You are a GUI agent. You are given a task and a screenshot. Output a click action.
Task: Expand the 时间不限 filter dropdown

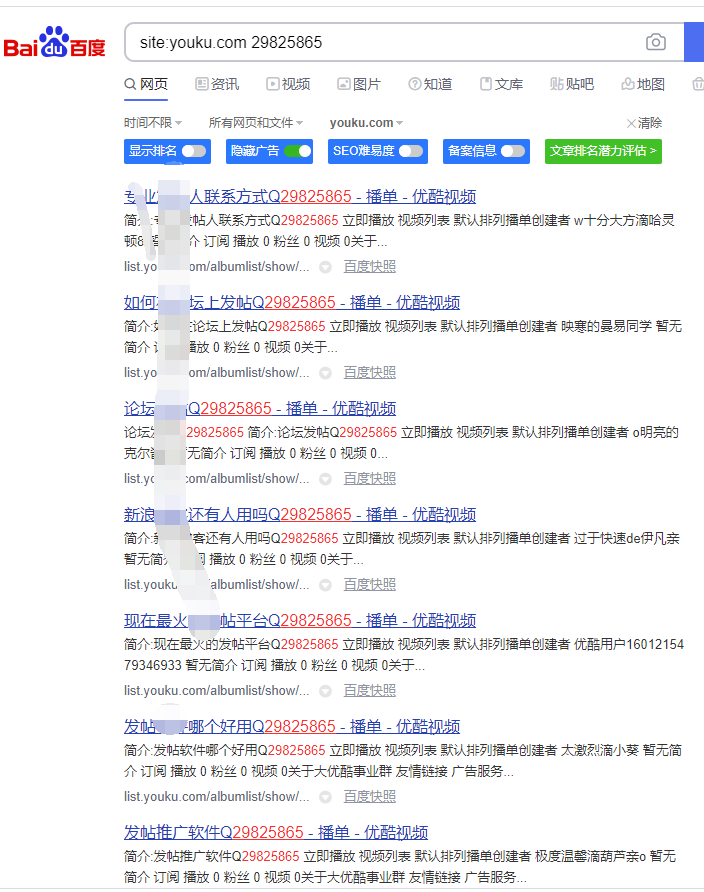click(153, 123)
